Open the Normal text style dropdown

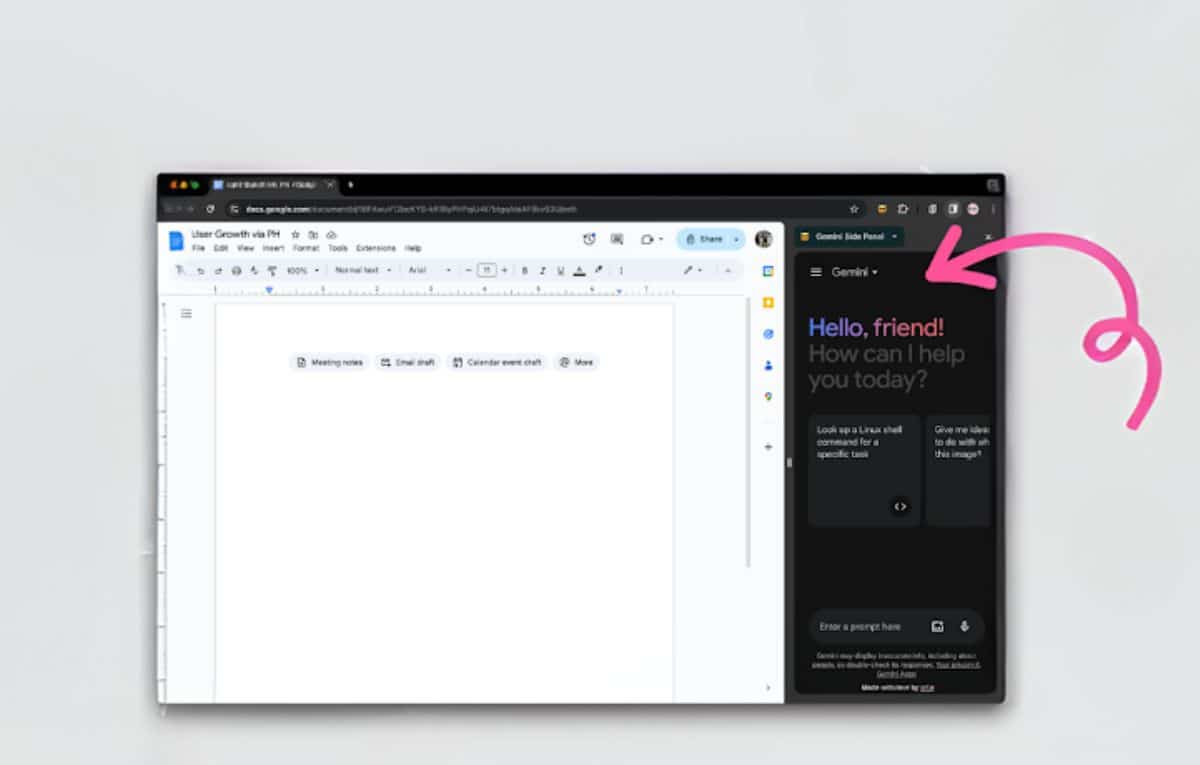tap(363, 271)
